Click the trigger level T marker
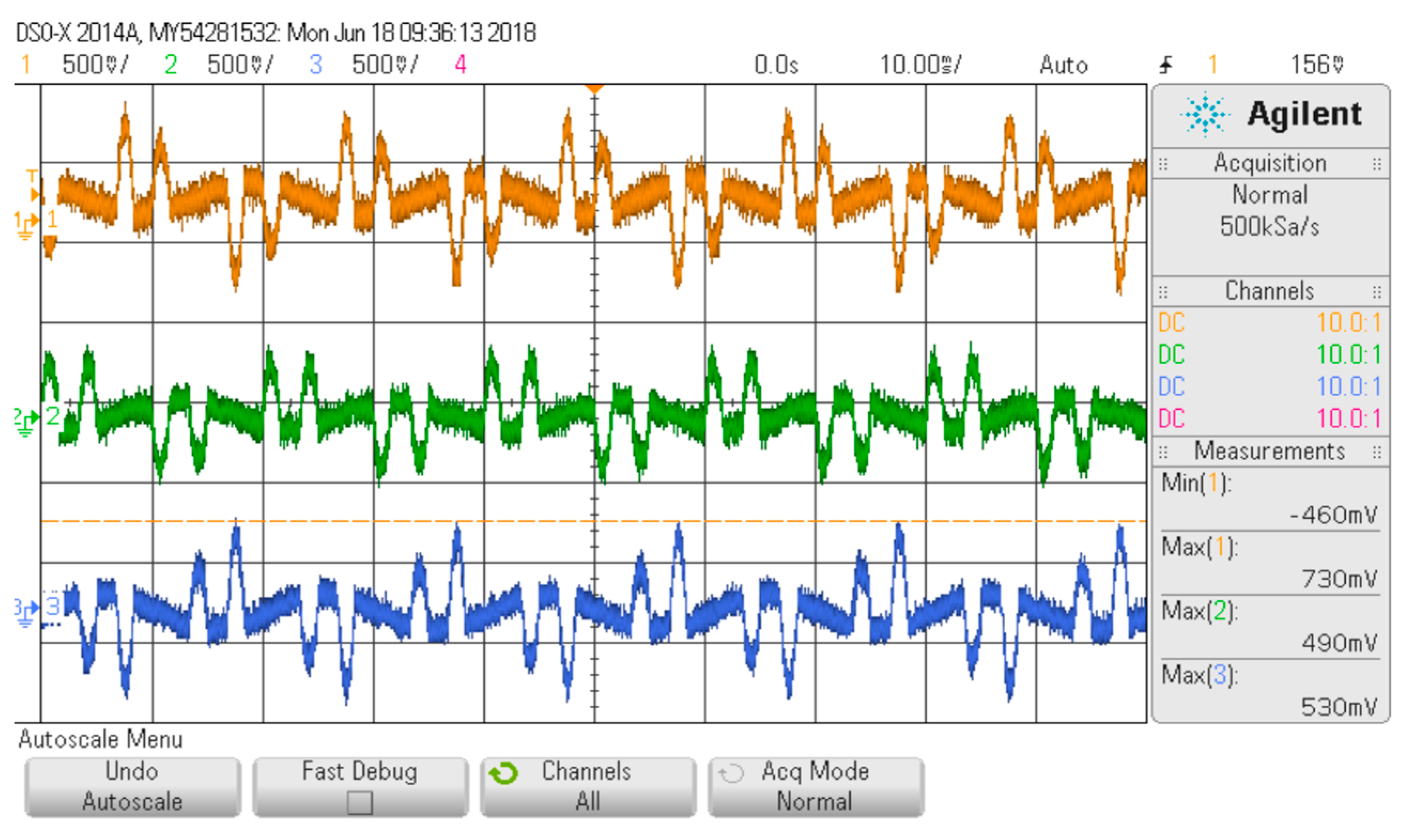The width and height of the screenshot is (1414, 840). (32, 177)
